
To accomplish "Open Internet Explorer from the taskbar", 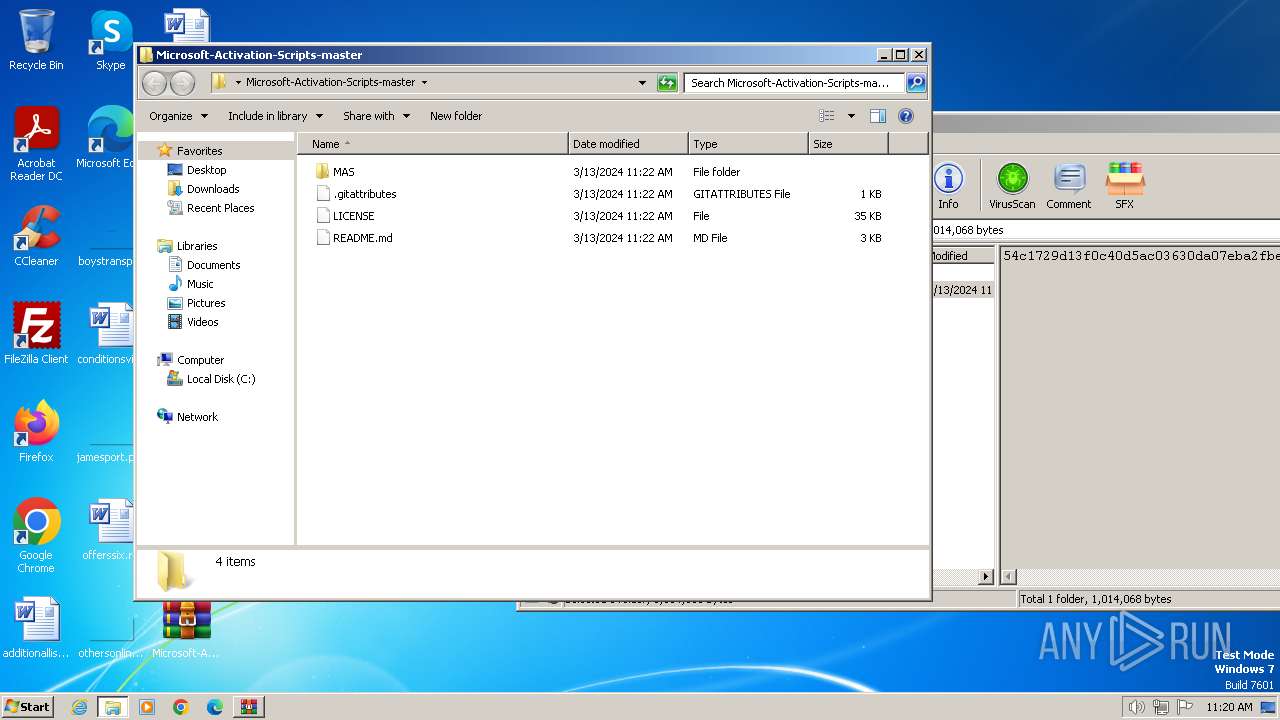I will pyautogui.click(x=79, y=707).
